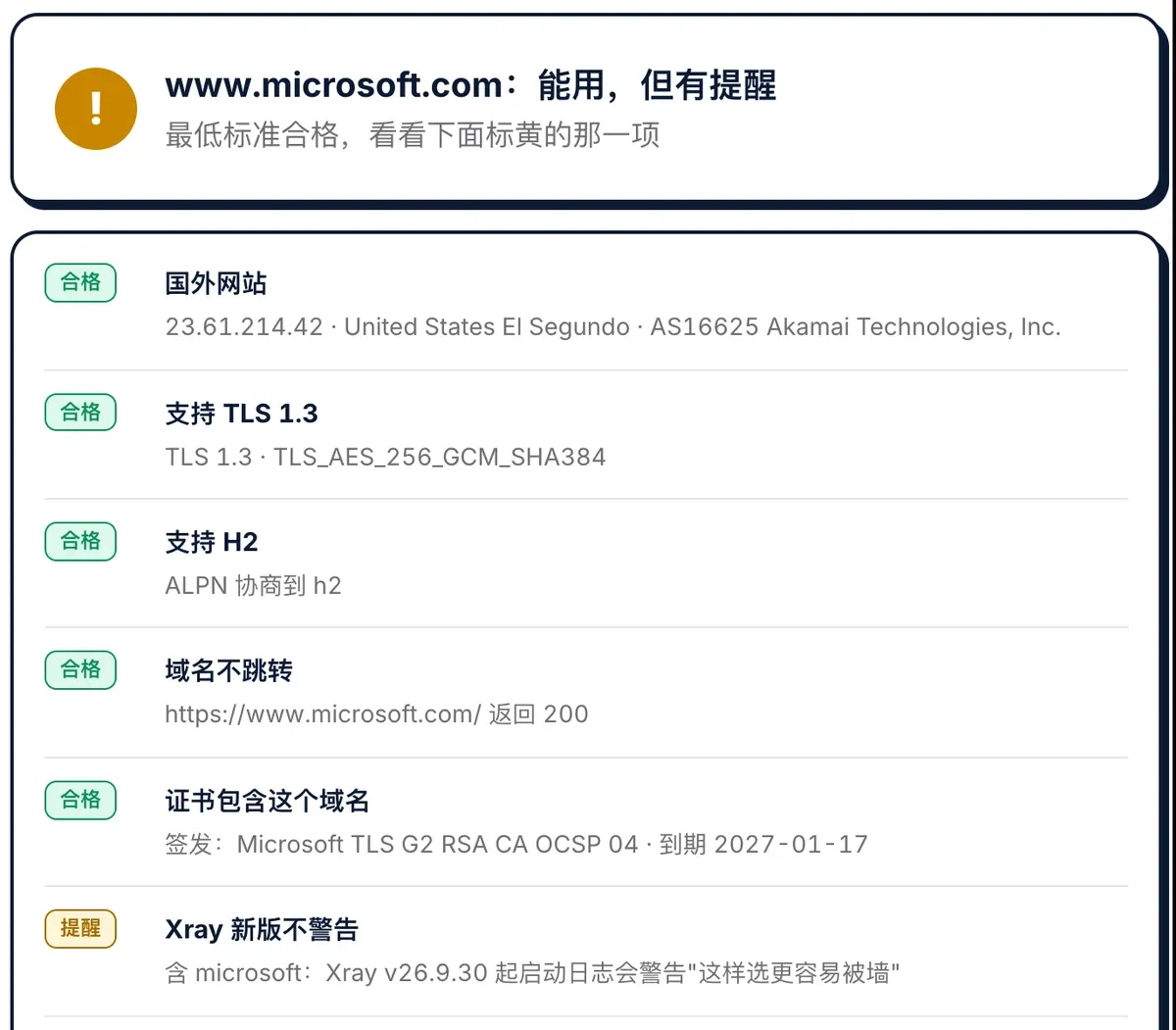Screen dimensions: 1176x1030
Task: Click the 合格 badge beside 国外网站
Action: pyautogui.click(x=80, y=282)
